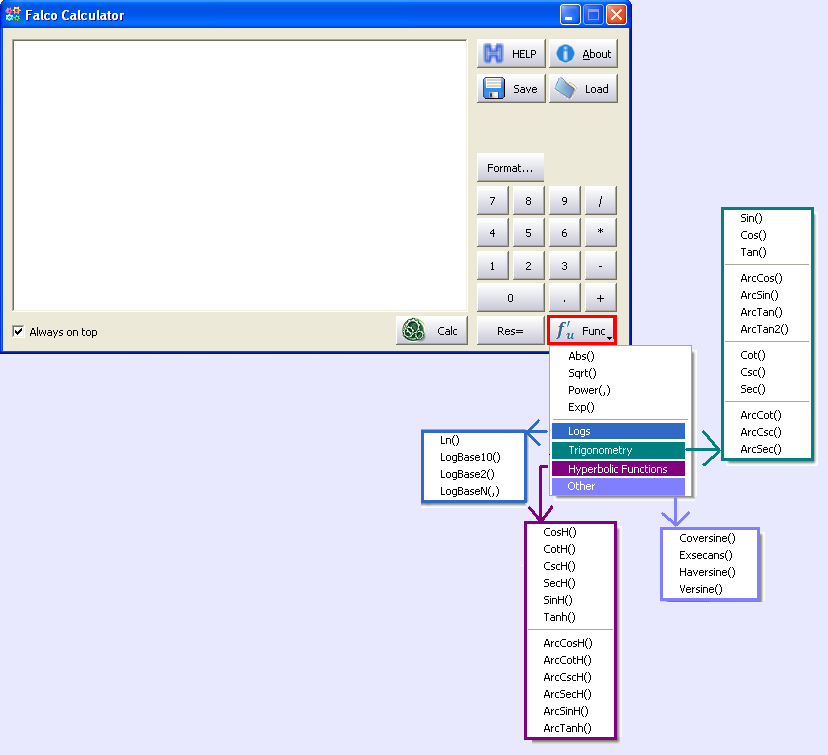Pick Coversine() from the Other list

pos(707,538)
